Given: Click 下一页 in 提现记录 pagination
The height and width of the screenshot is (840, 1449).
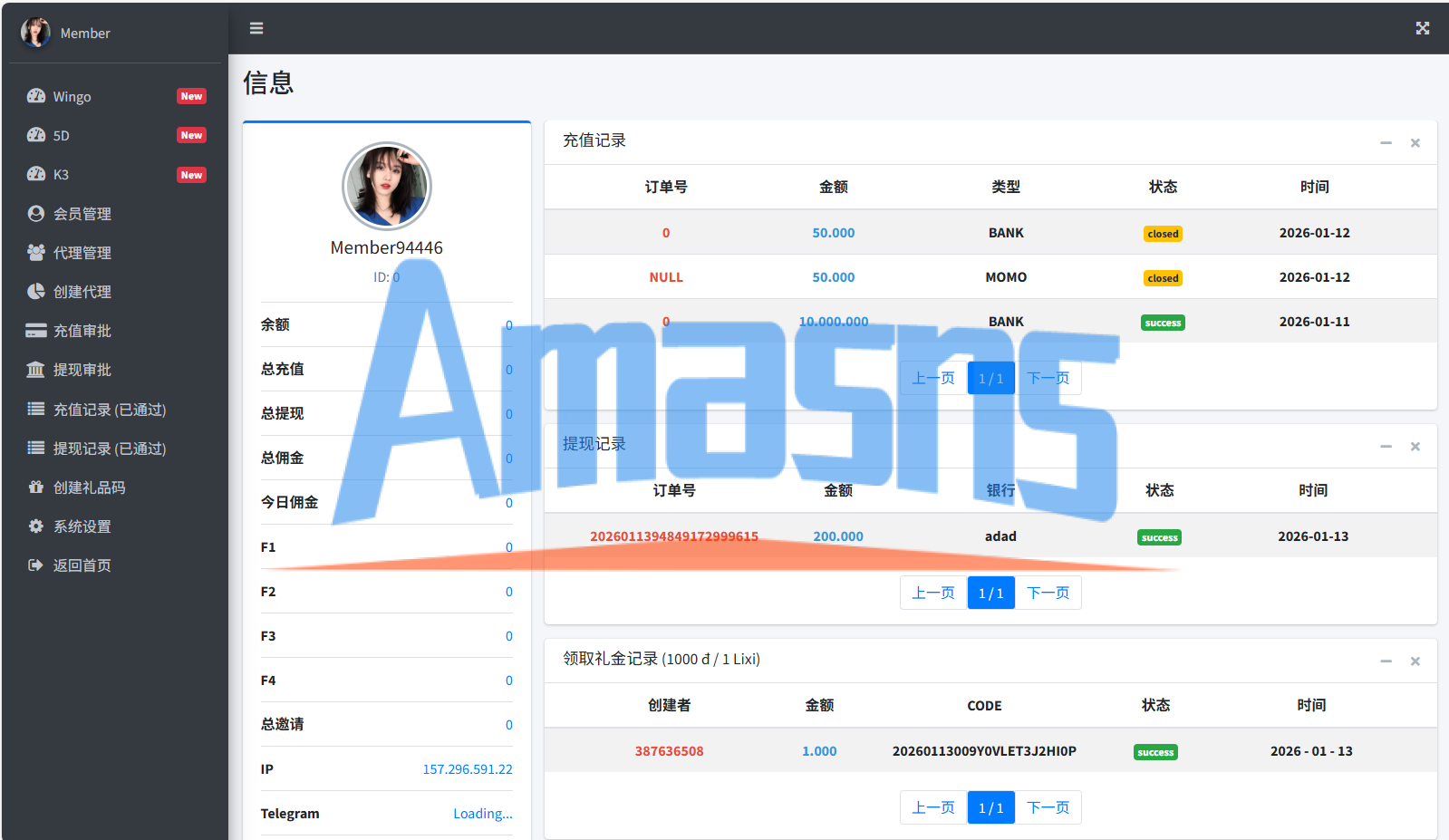Looking at the screenshot, I should (1048, 593).
